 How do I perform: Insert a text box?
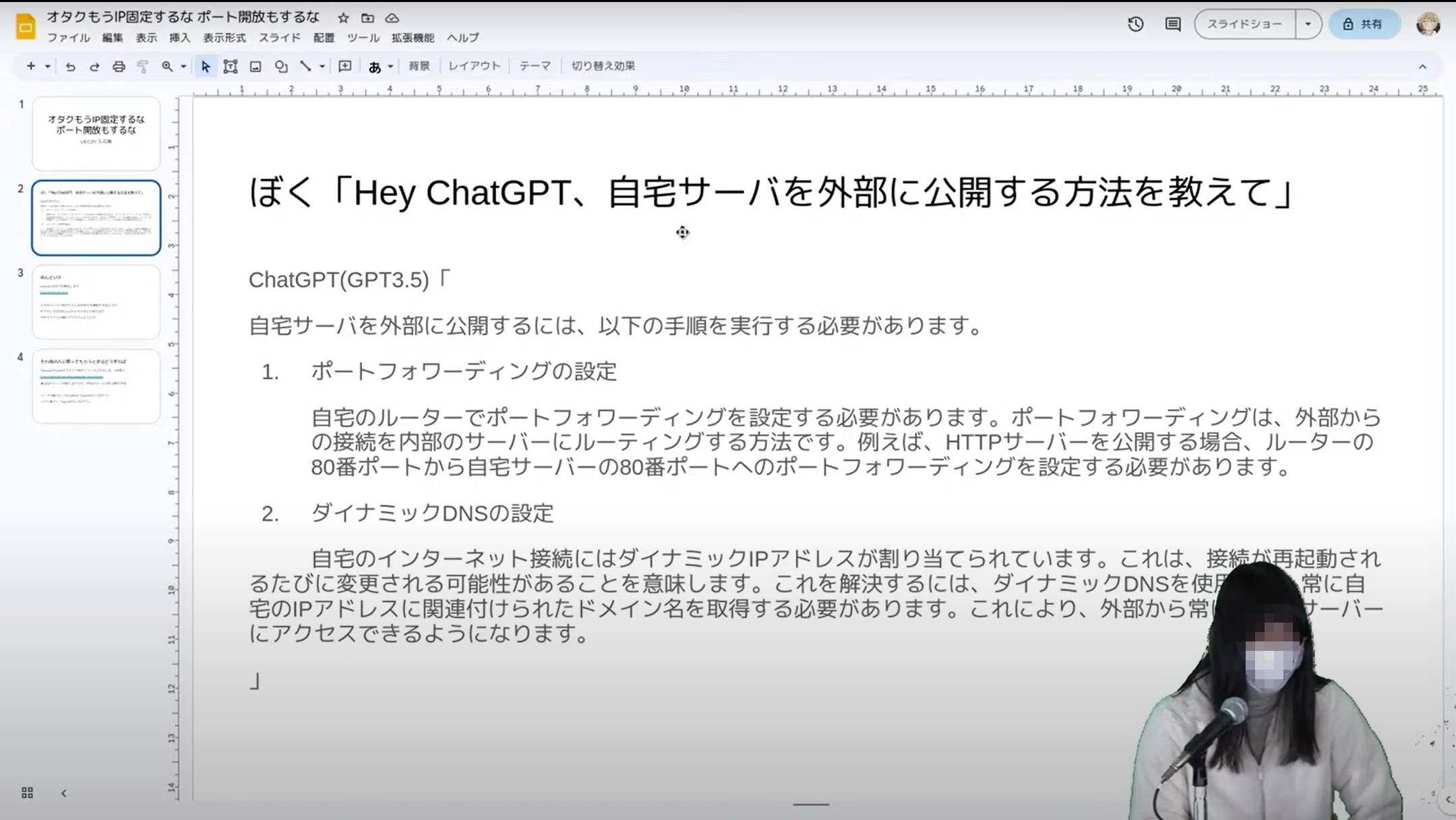point(231,66)
